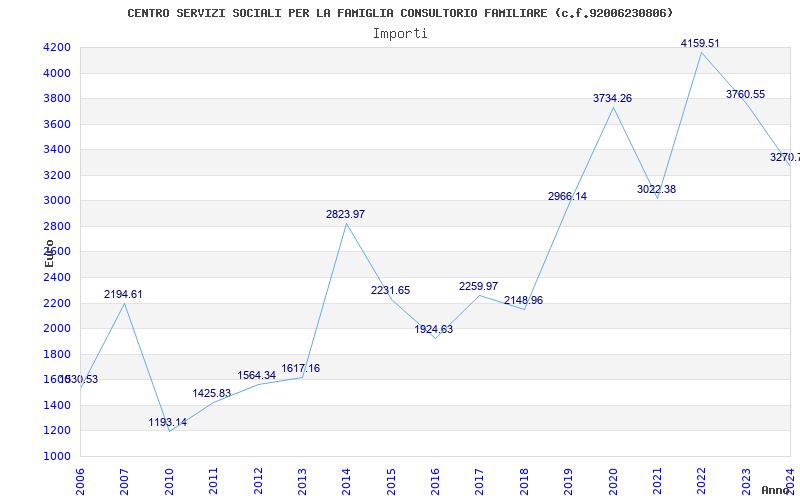Click y-axis value 4000
Screen dimensions: 800x500
(x=57, y=73)
